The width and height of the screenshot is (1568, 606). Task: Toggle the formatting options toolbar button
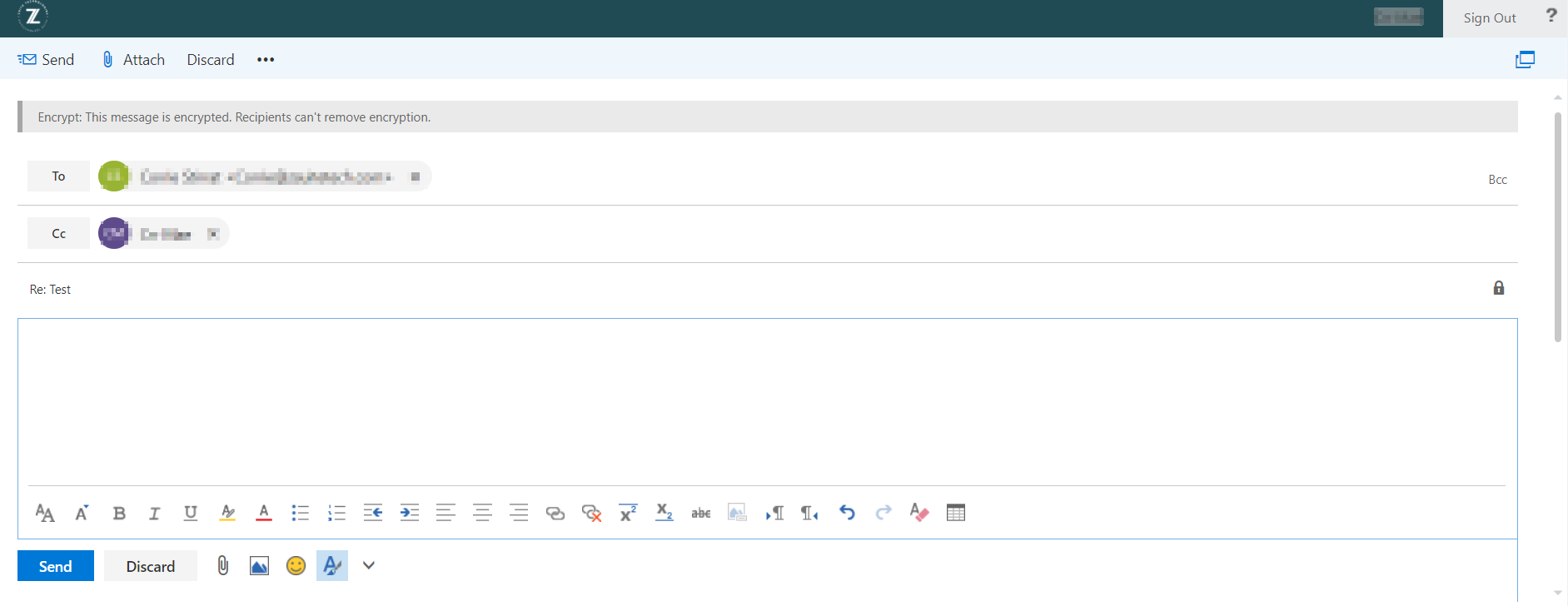tap(332, 566)
